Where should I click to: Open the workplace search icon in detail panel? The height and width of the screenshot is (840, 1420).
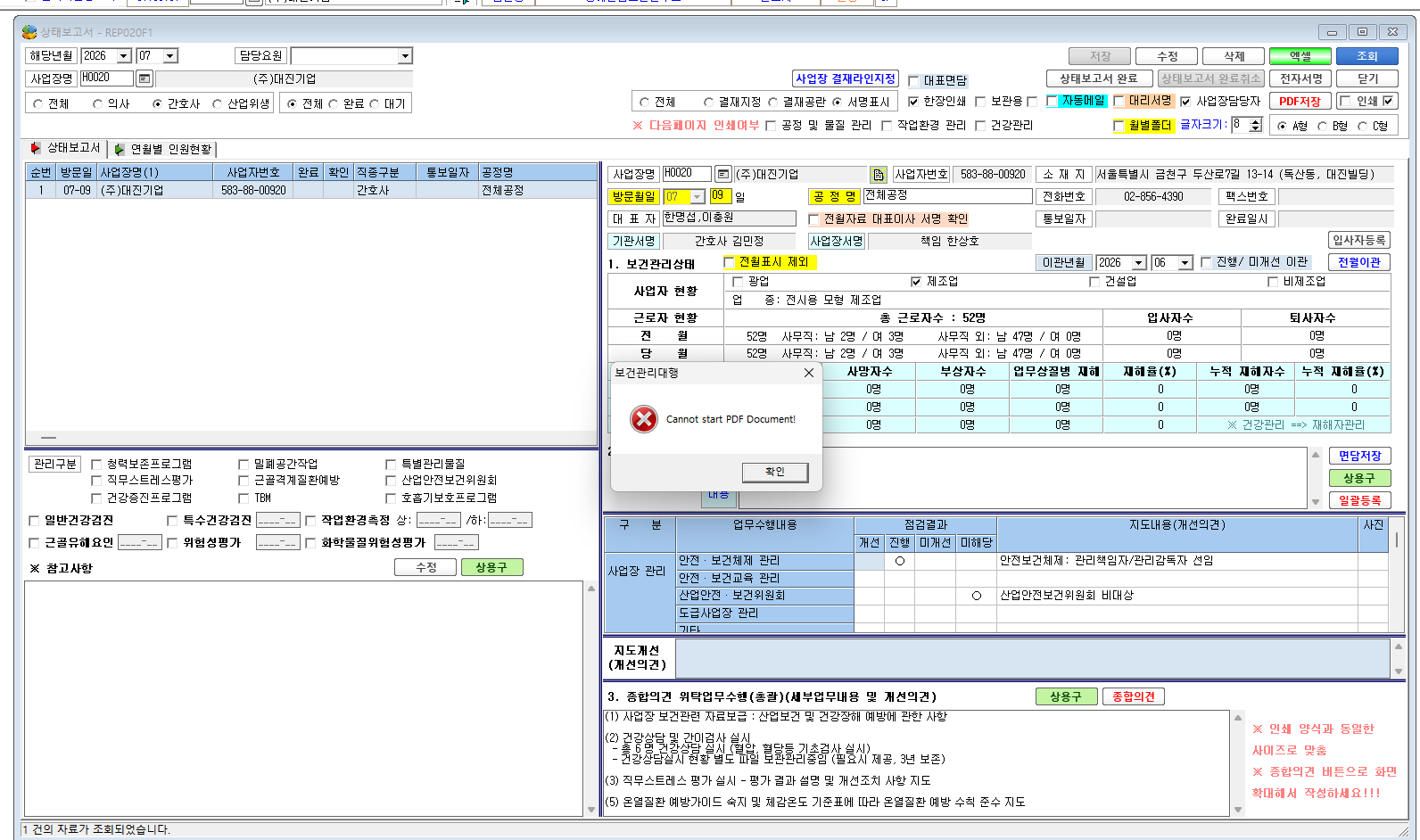[723, 174]
